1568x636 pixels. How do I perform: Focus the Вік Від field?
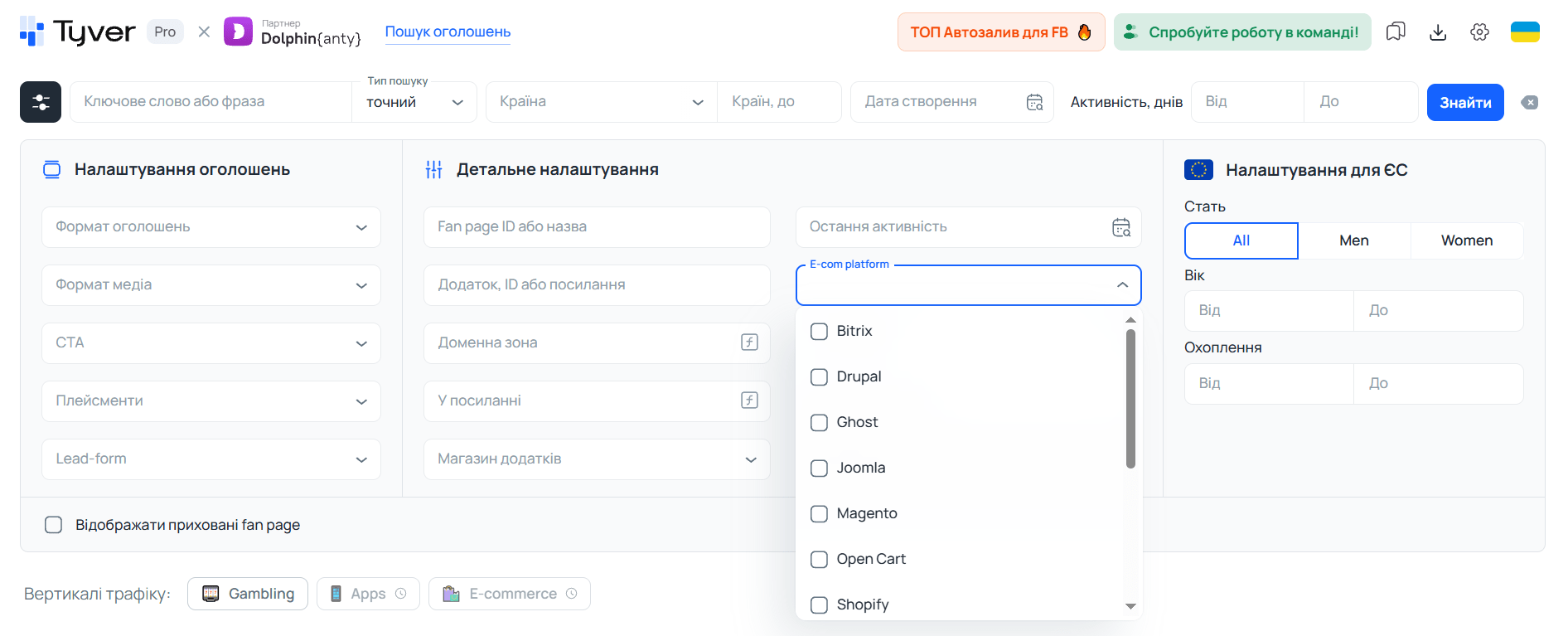(x=1269, y=311)
